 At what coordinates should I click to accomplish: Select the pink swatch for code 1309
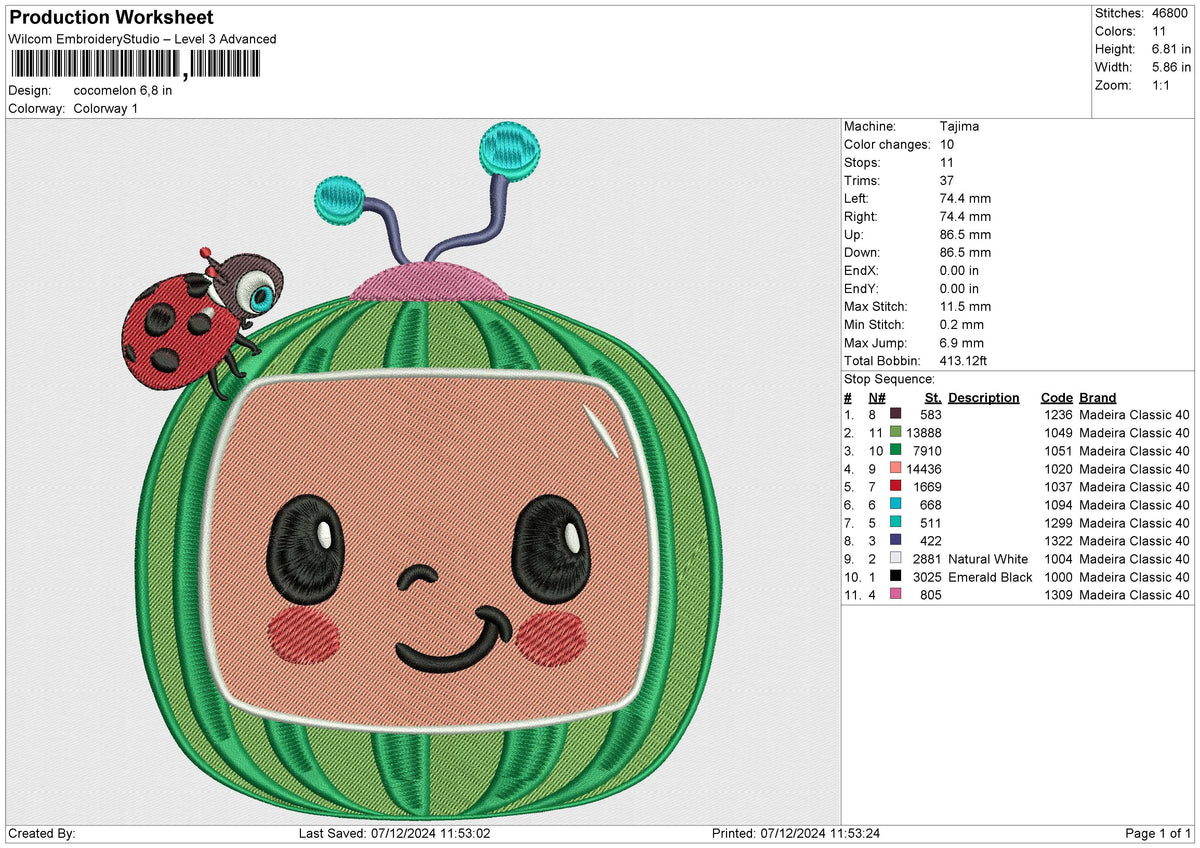tap(896, 593)
